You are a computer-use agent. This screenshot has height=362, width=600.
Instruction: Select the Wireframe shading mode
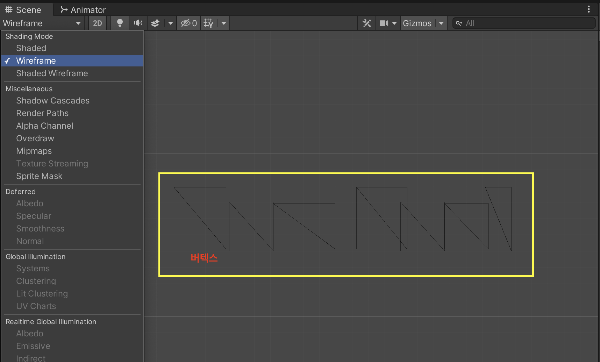(x=72, y=60)
